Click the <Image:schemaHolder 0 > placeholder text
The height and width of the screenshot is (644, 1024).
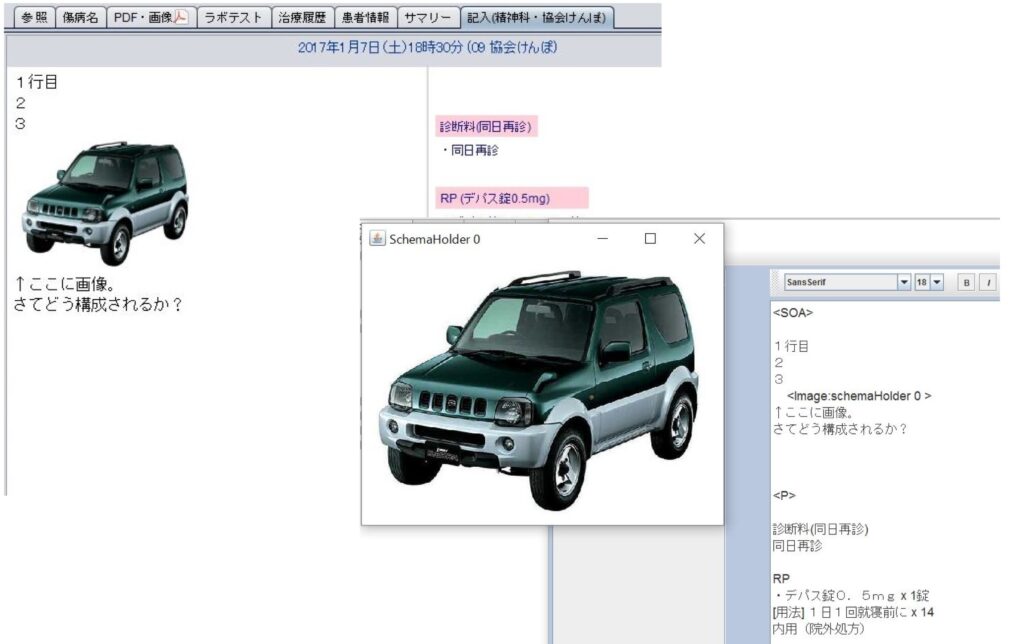pyautogui.click(x=859, y=396)
